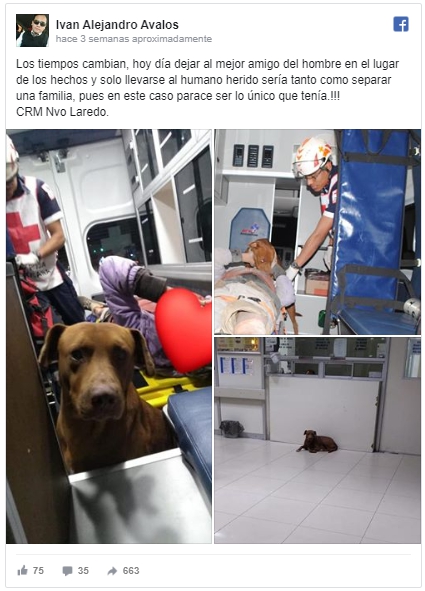Click the hospital reception window in bottom photo
Viewport: 425px width, 591px height.
click(324, 358)
